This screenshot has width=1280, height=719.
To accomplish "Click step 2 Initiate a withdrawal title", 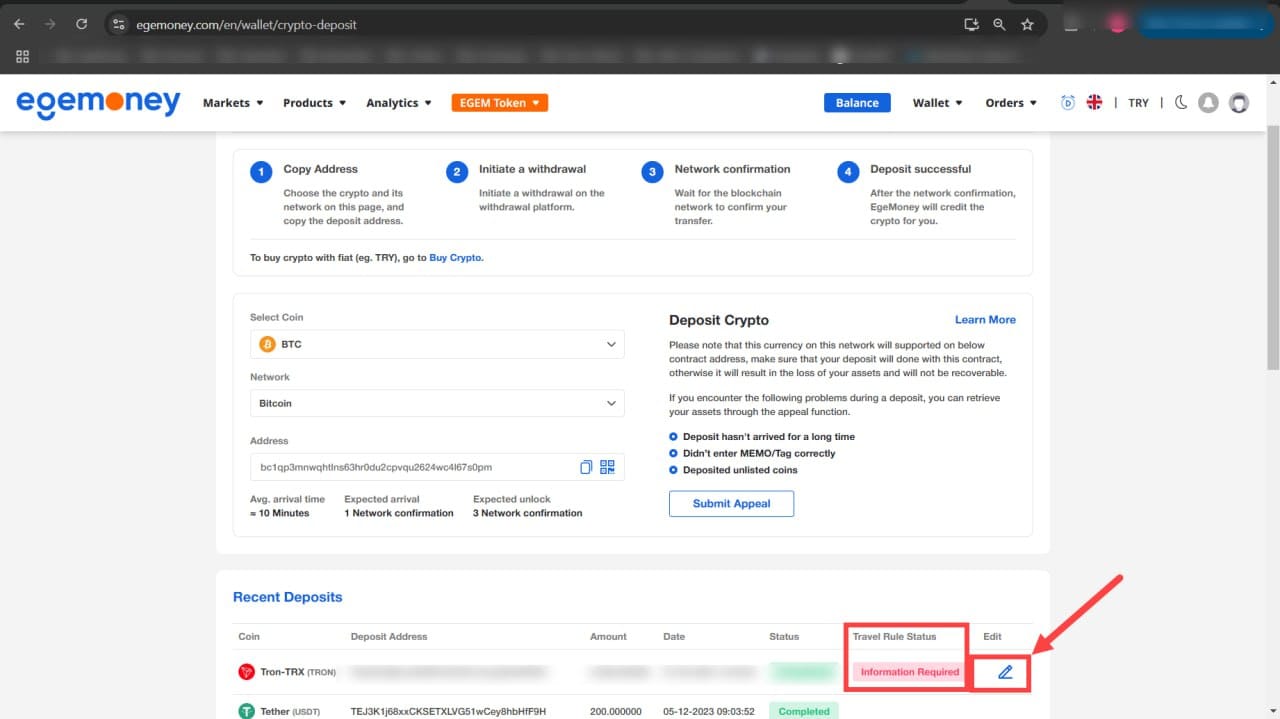I will coord(532,169).
